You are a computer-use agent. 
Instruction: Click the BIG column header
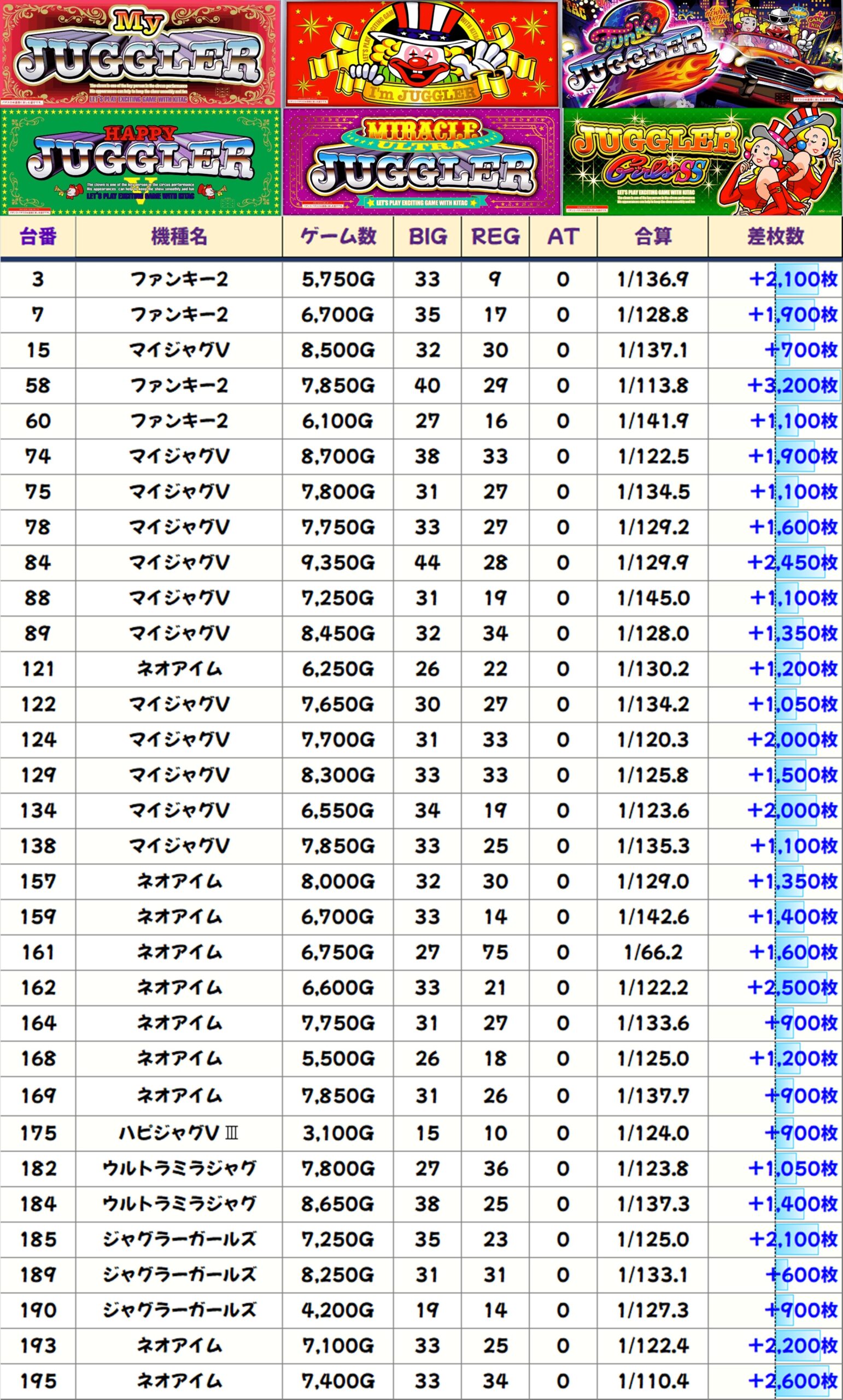point(427,236)
